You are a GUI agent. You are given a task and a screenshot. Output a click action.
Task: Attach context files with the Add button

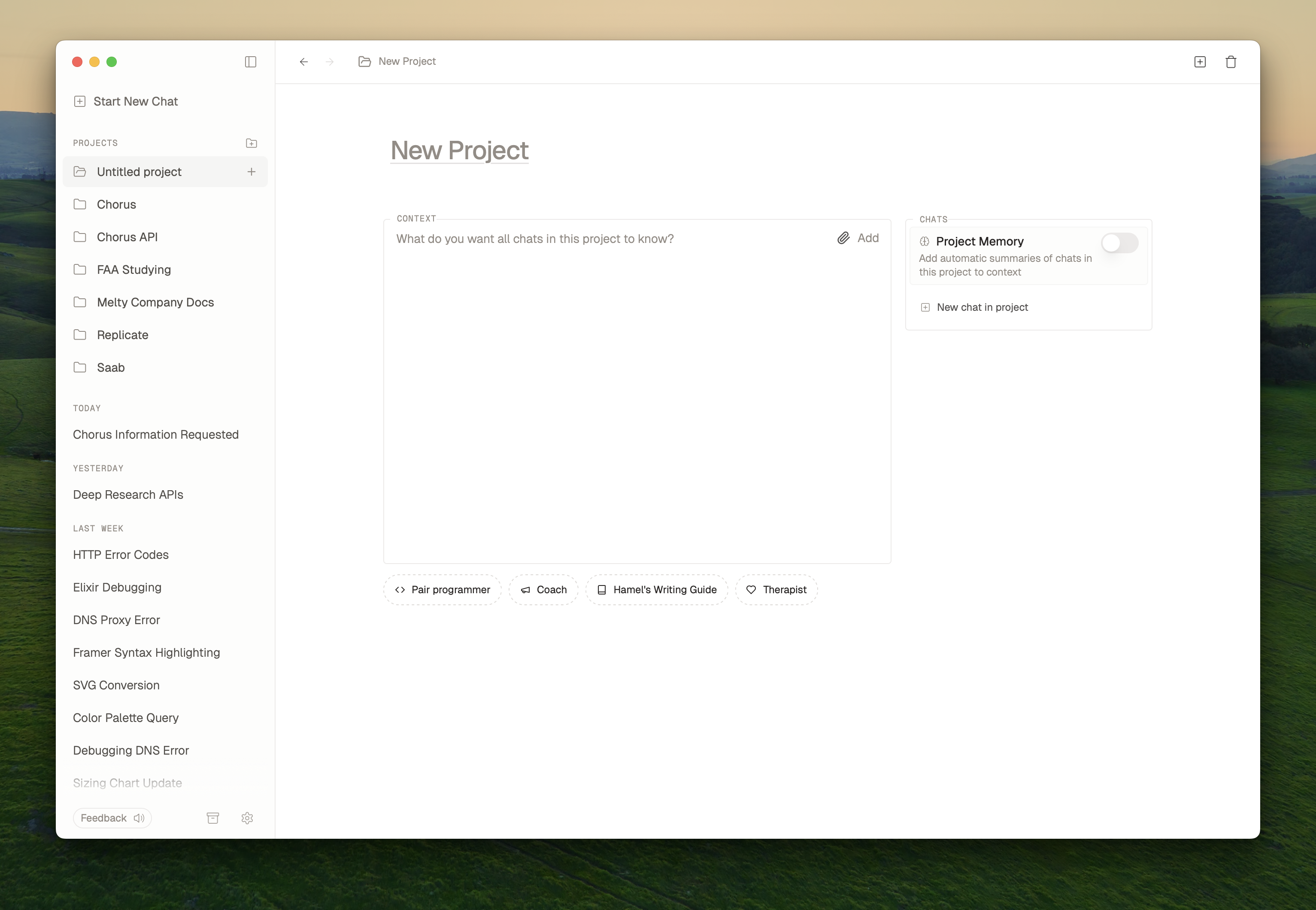point(858,238)
